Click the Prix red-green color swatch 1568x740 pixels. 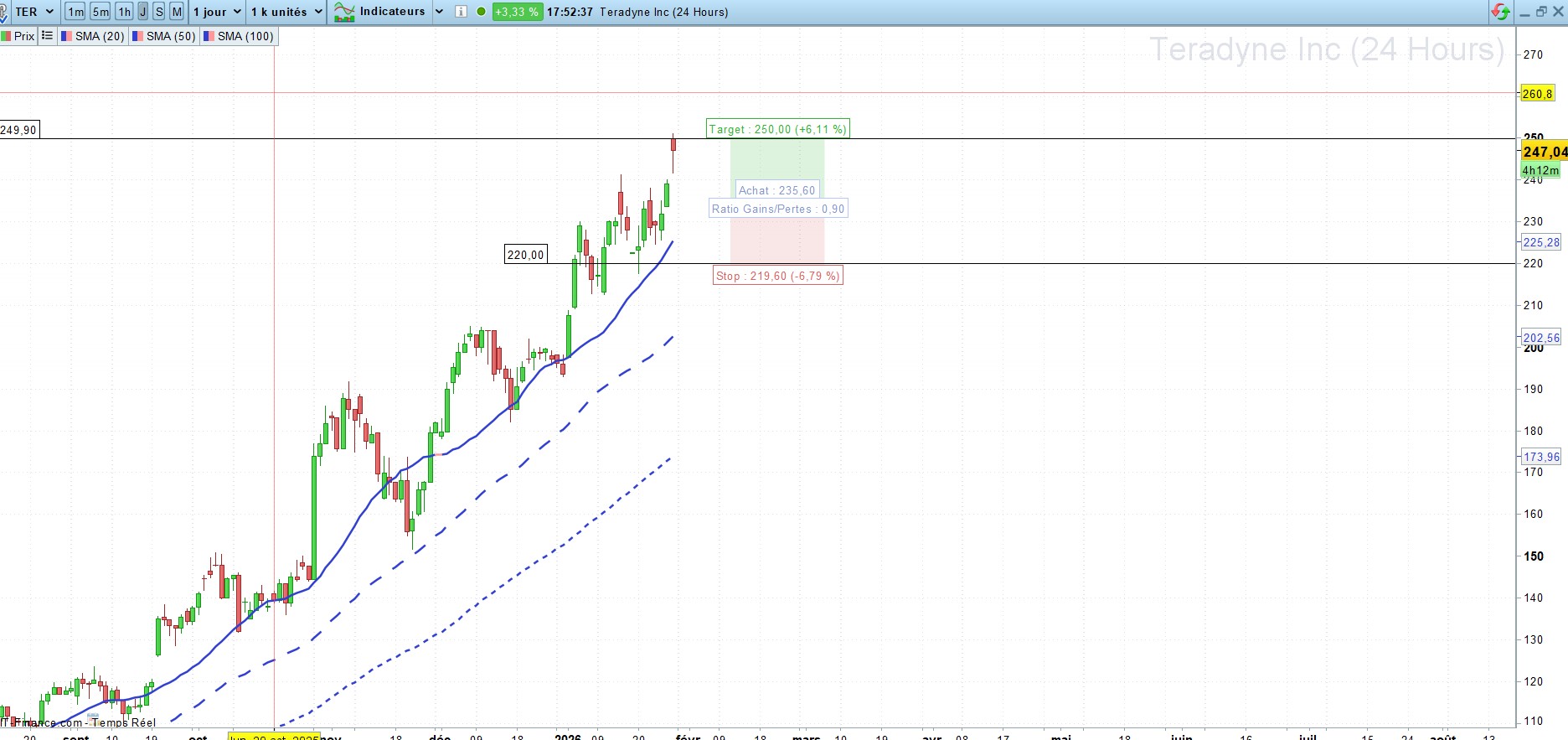coord(5,36)
